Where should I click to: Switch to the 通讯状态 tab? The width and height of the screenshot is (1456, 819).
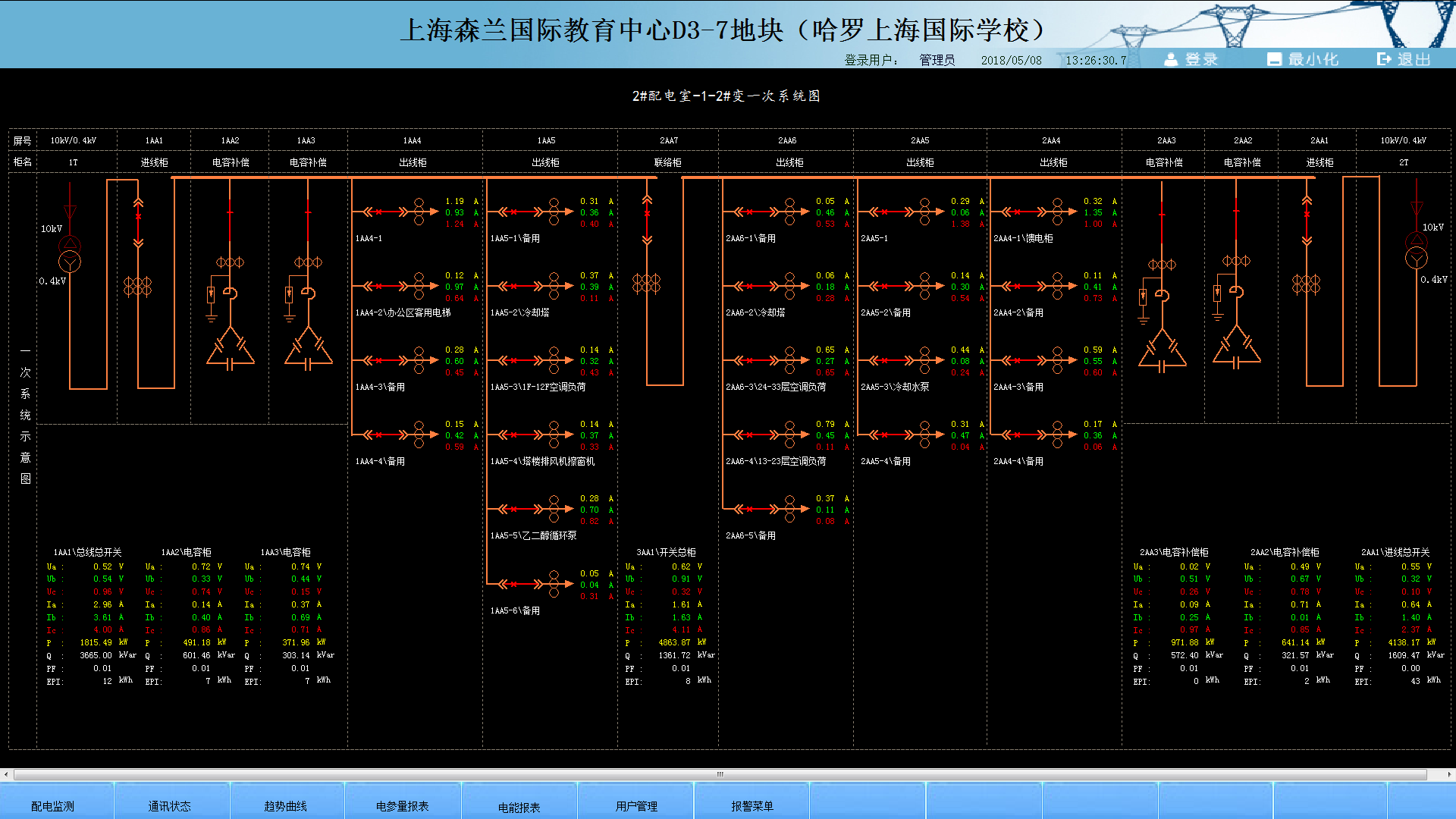click(x=169, y=806)
